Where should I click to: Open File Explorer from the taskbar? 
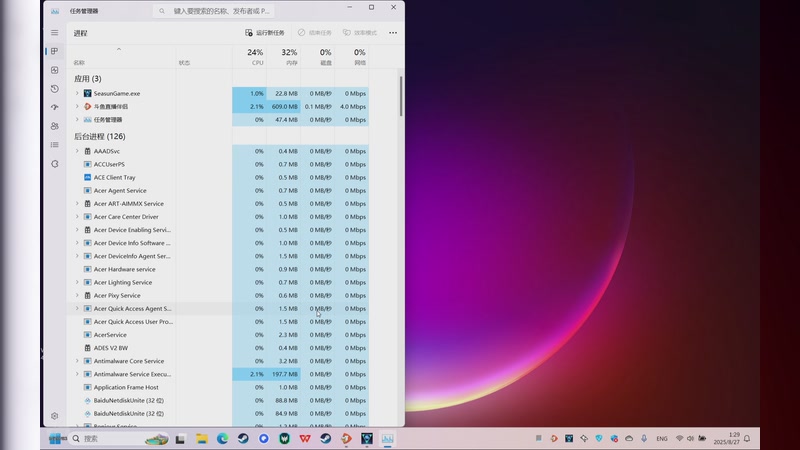202,439
